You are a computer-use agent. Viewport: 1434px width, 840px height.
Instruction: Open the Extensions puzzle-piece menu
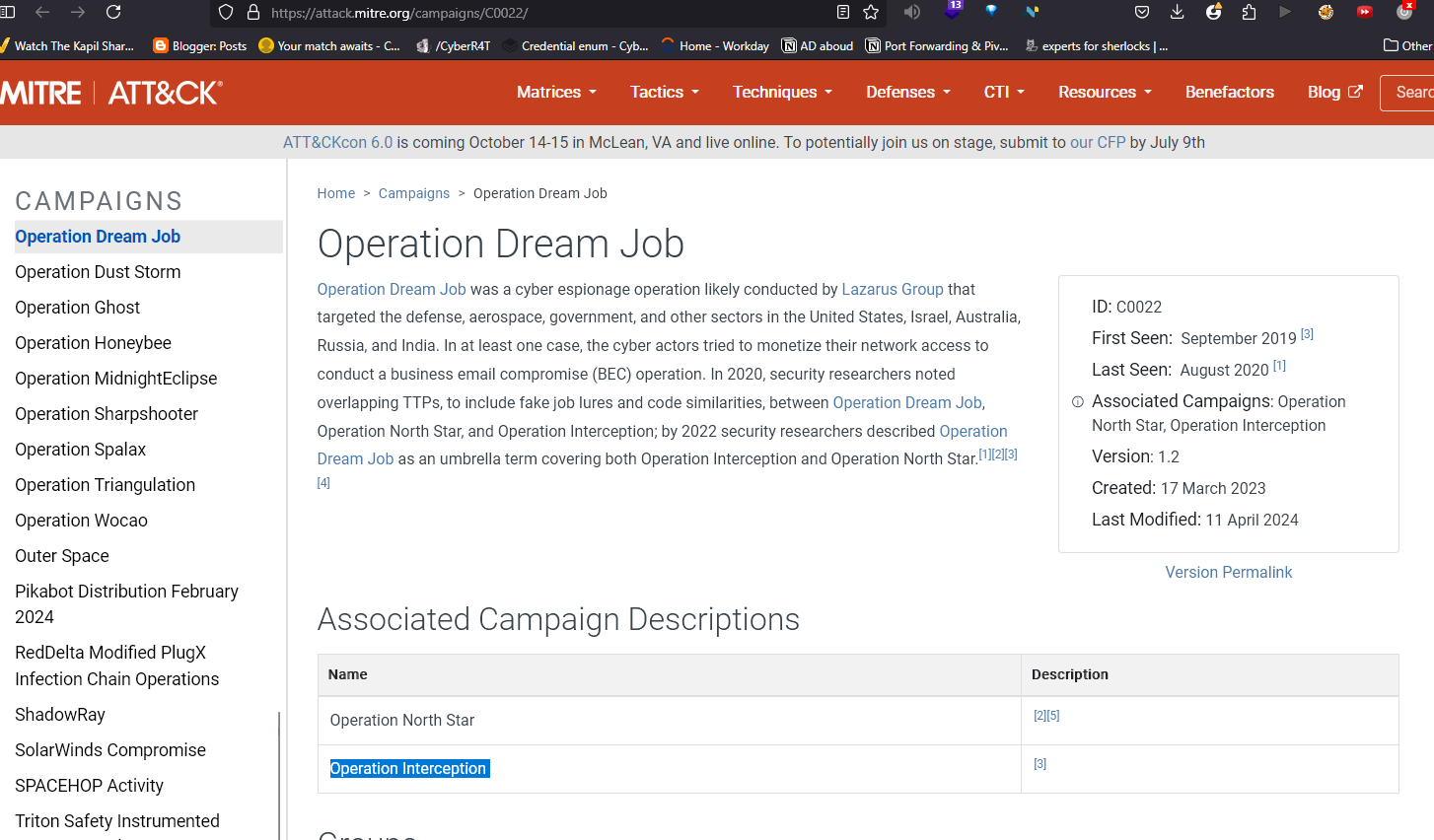(1250, 12)
